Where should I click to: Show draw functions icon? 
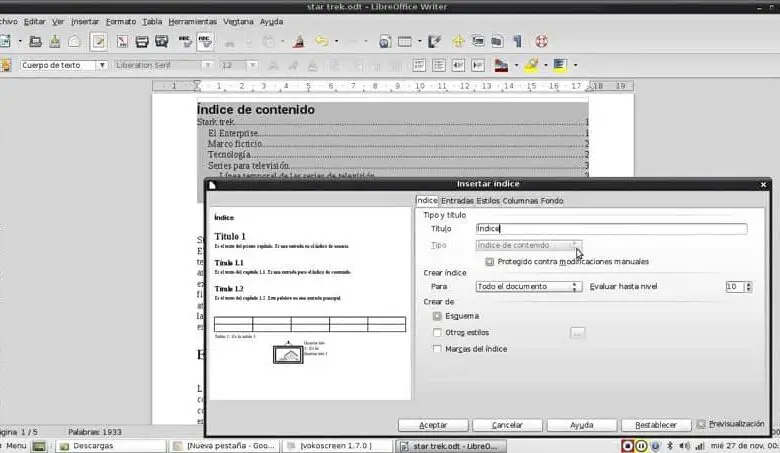[x=434, y=42]
